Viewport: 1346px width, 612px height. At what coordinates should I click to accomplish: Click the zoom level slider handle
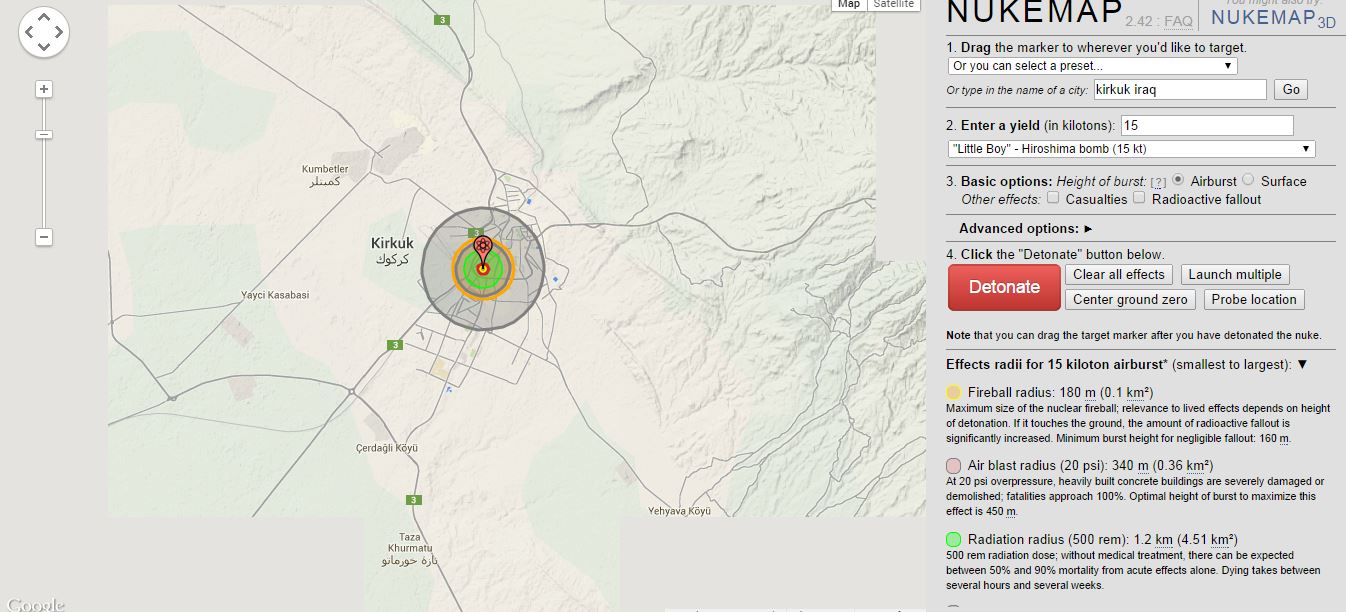pyautogui.click(x=44, y=134)
